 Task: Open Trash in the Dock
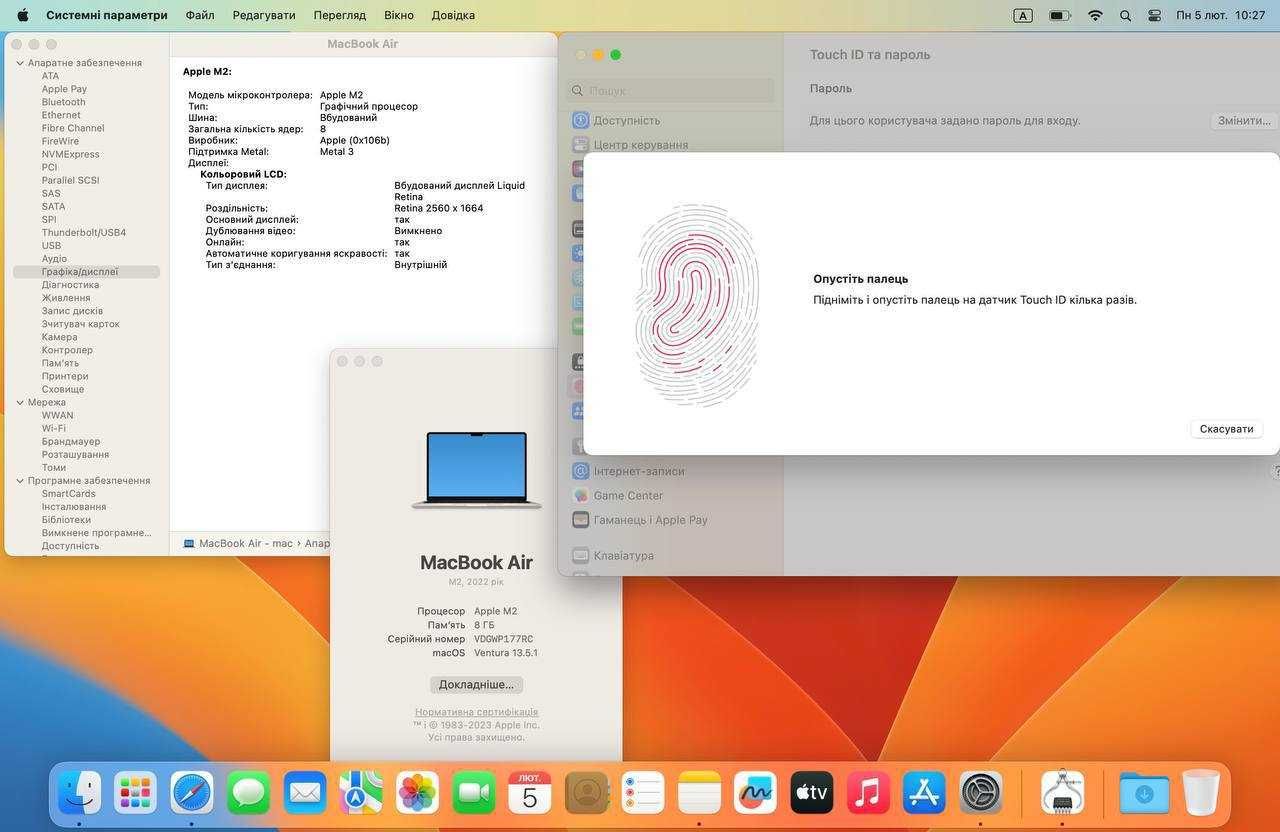tap(1200, 793)
